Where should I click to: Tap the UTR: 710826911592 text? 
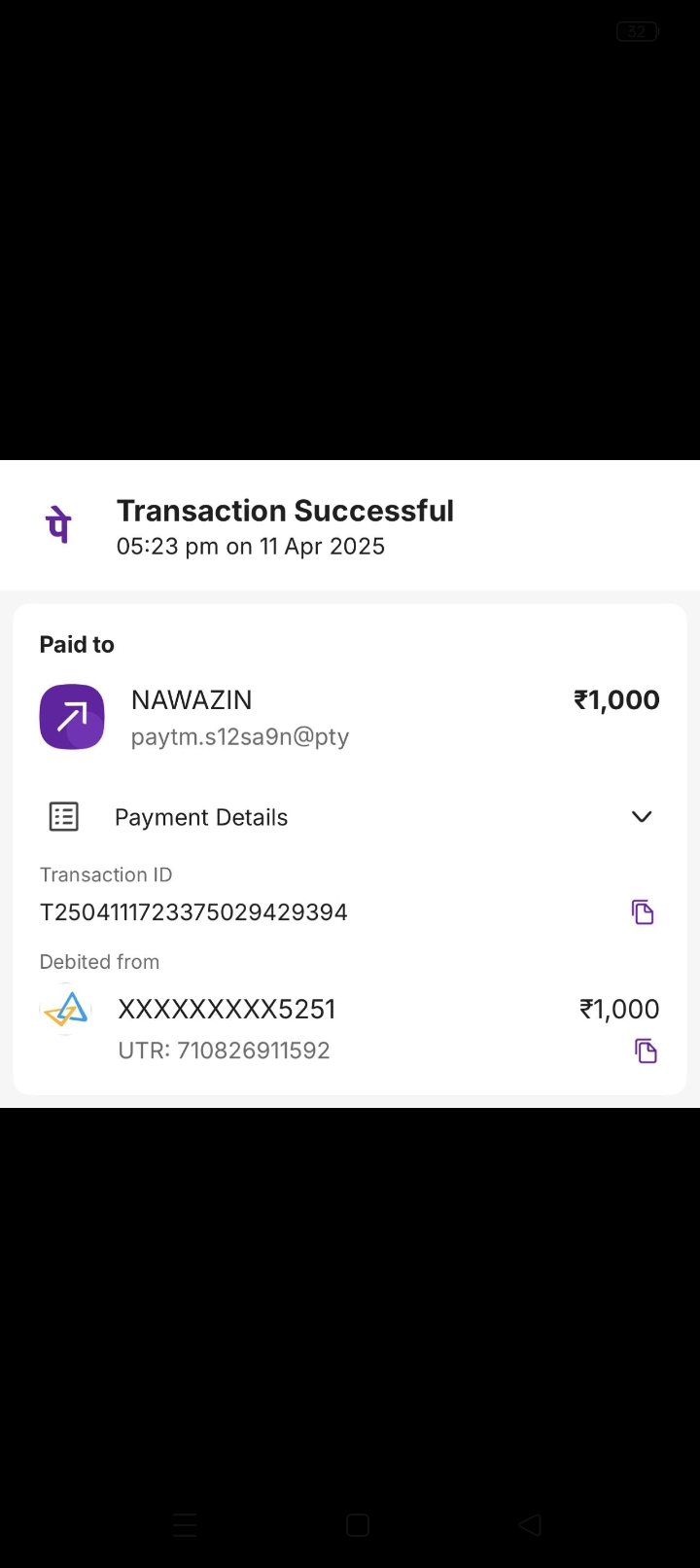pyautogui.click(x=224, y=1051)
